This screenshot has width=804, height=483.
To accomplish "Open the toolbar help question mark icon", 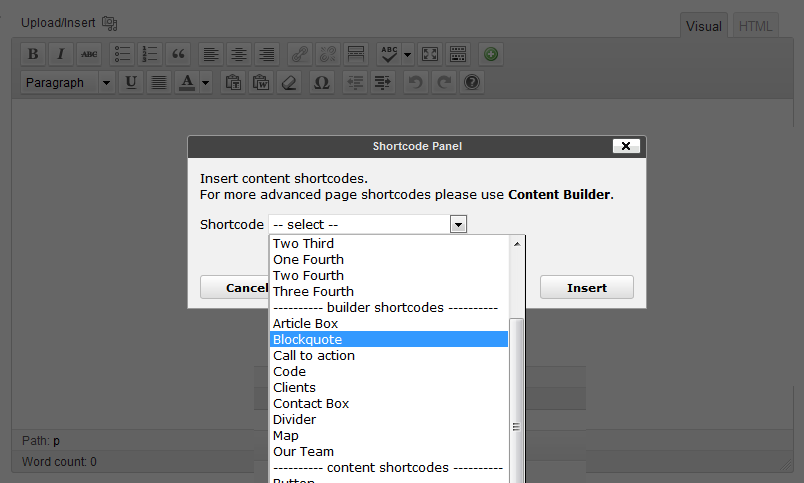I will click(x=472, y=82).
